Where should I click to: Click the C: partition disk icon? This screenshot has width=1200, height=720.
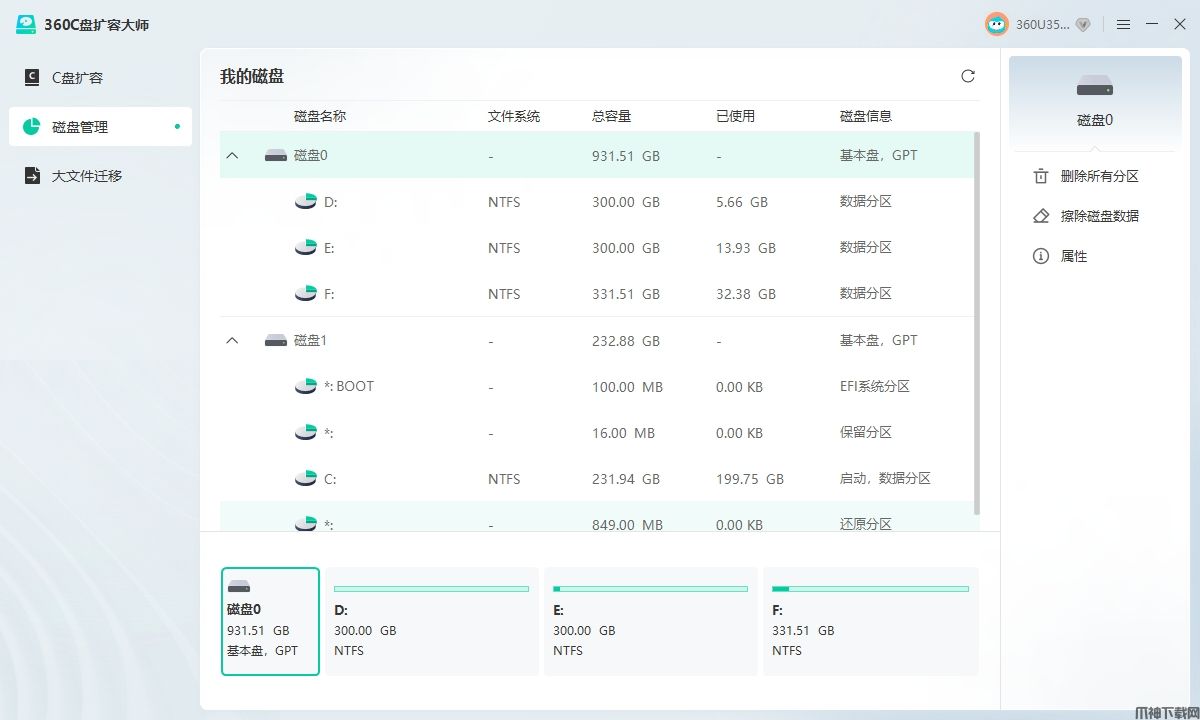(306, 479)
